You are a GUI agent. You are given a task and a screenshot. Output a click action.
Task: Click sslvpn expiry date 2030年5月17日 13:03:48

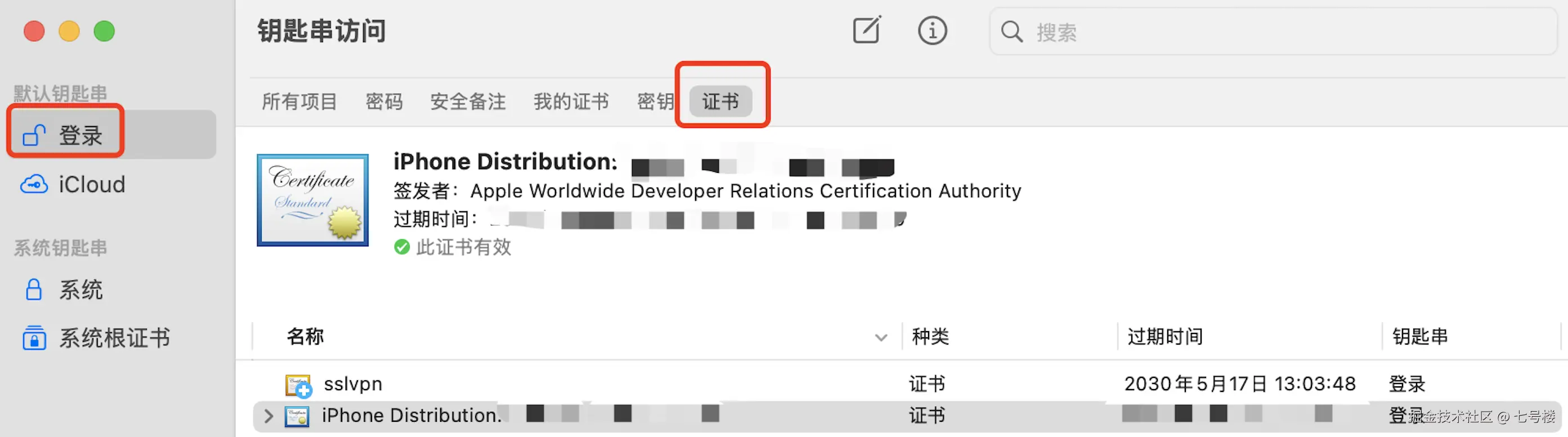[x=1240, y=384]
